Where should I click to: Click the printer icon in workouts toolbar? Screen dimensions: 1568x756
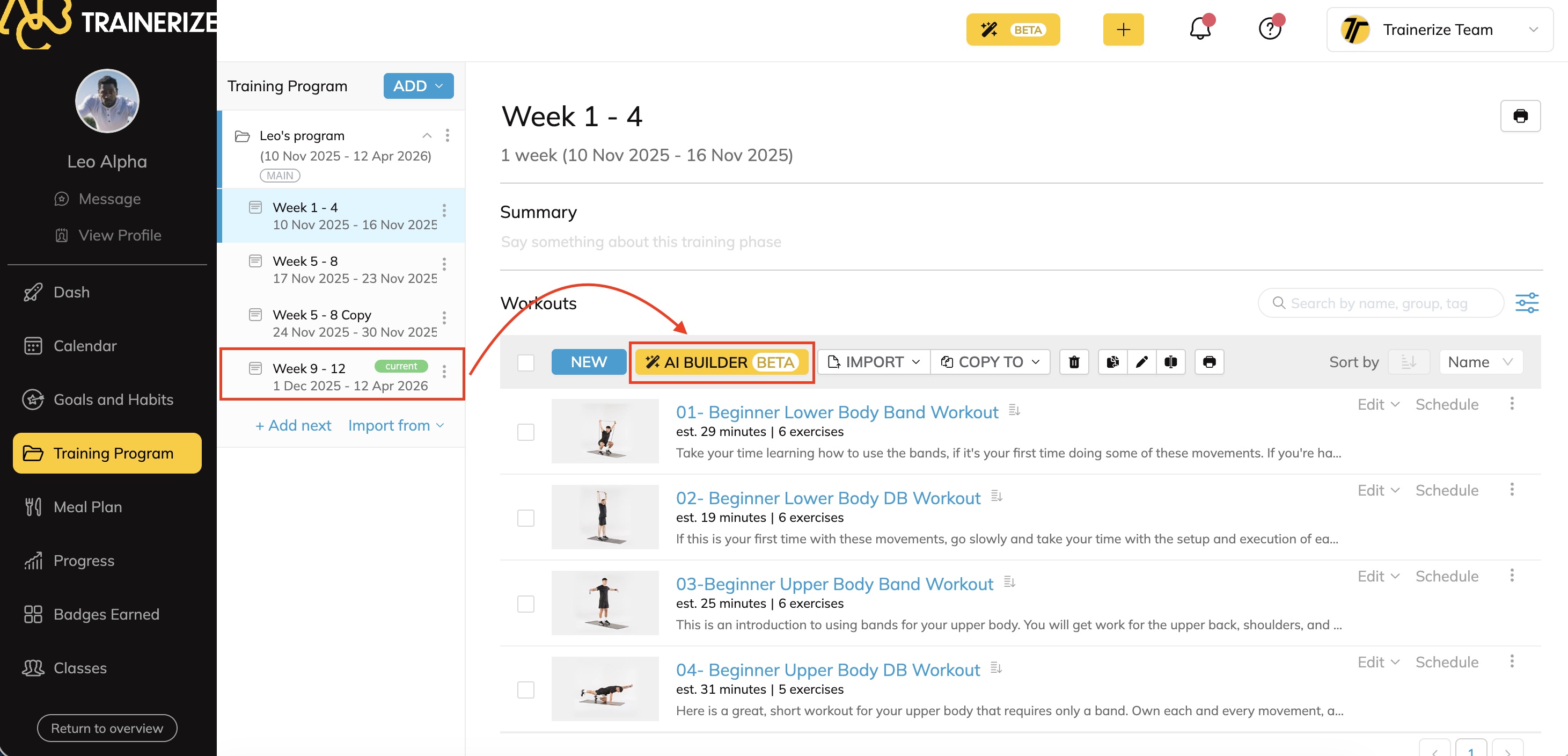1209,362
